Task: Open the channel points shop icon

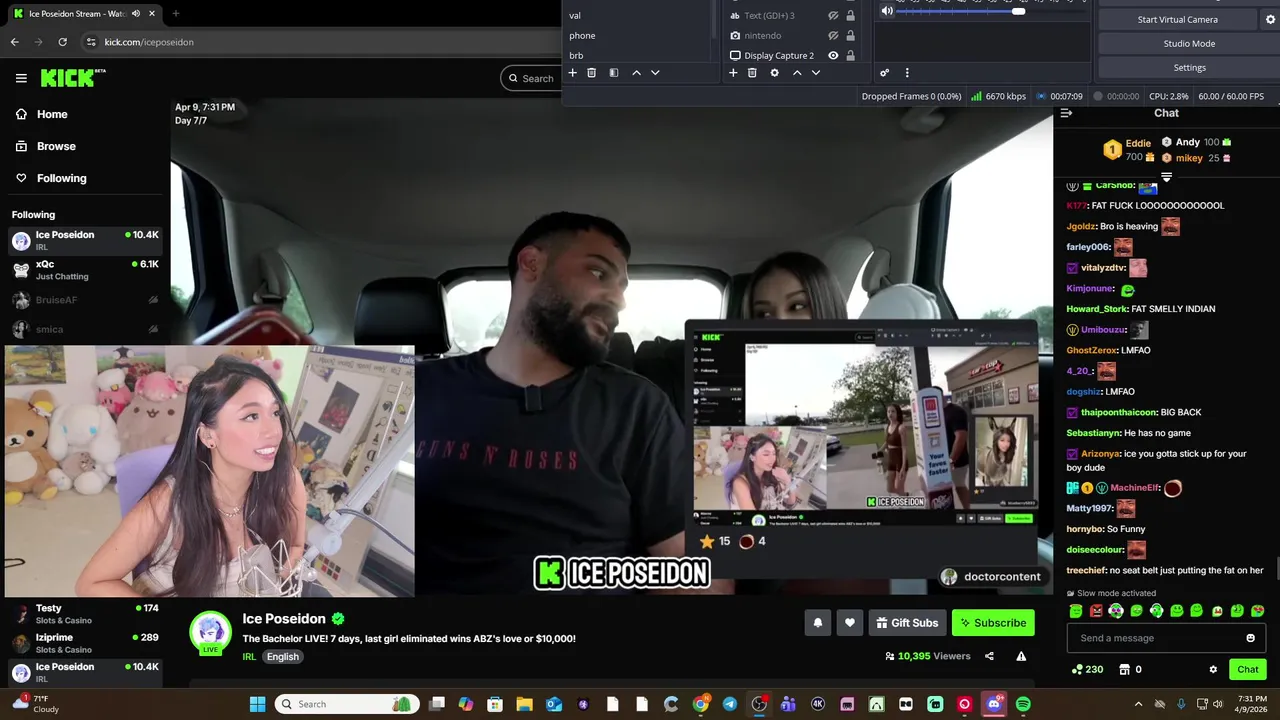Action: point(1124,669)
